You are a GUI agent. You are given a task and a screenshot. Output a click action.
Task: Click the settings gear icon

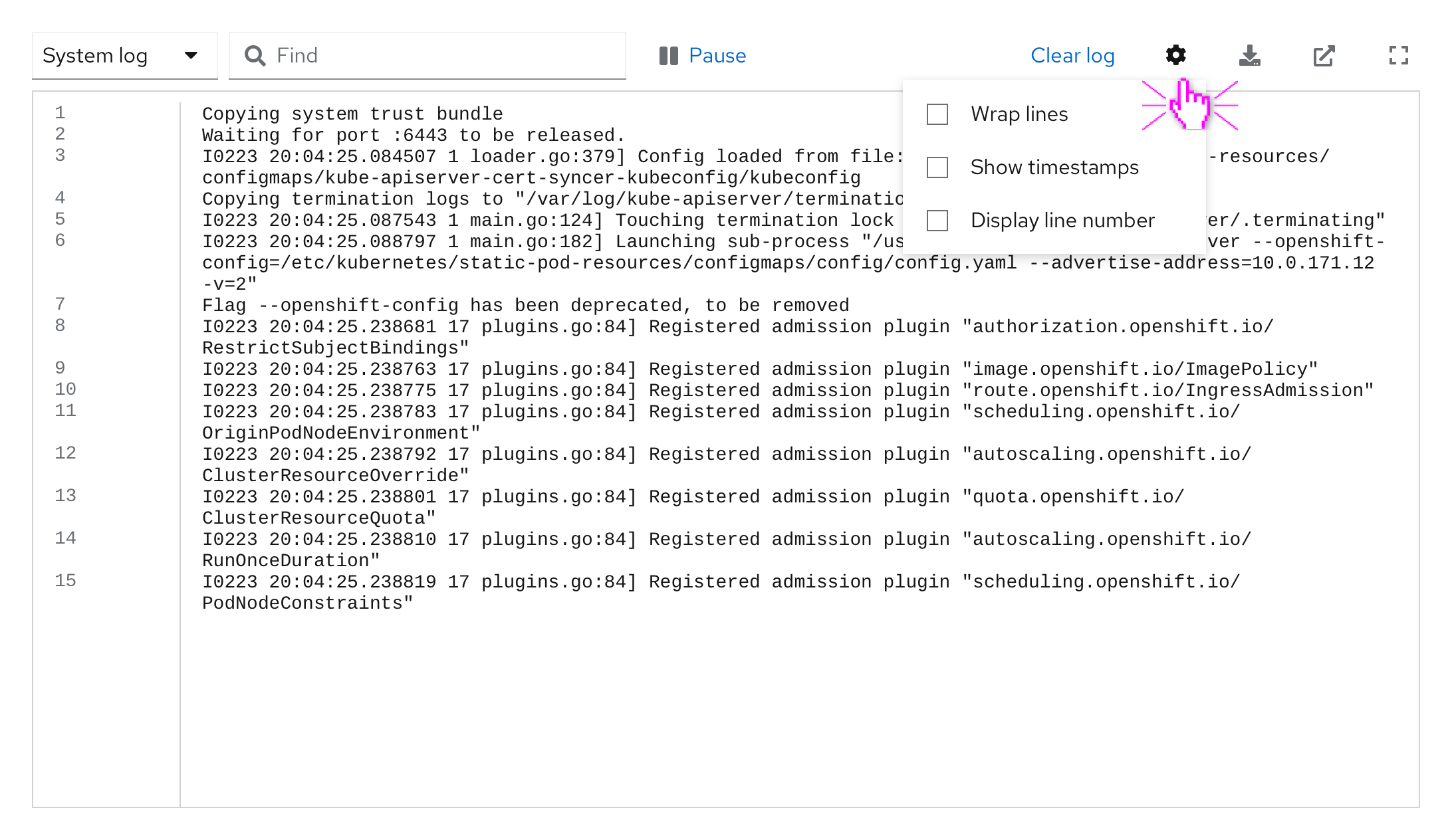click(1177, 55)
